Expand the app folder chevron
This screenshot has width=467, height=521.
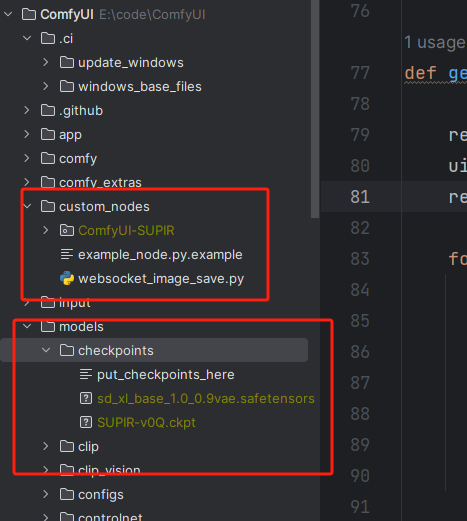click(27, 134)
